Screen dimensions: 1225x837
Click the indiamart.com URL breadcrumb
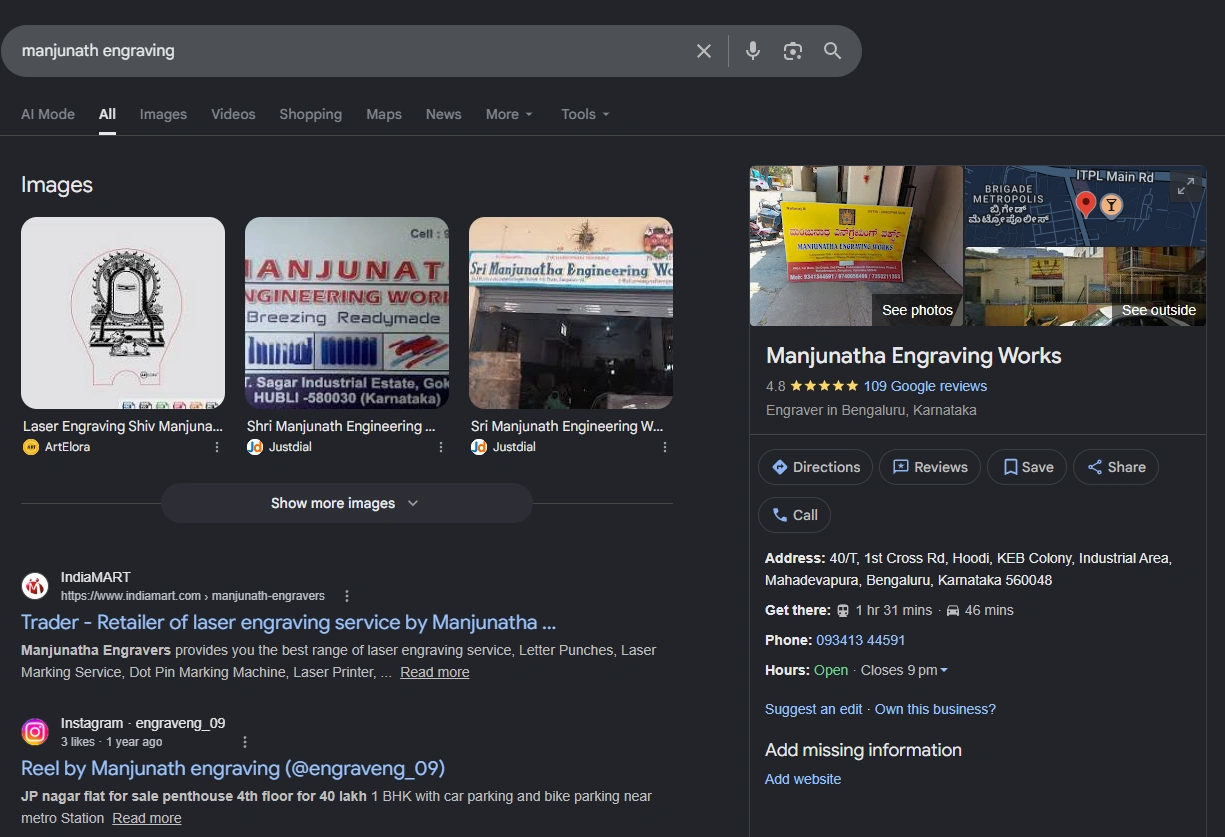click(193, 596)
